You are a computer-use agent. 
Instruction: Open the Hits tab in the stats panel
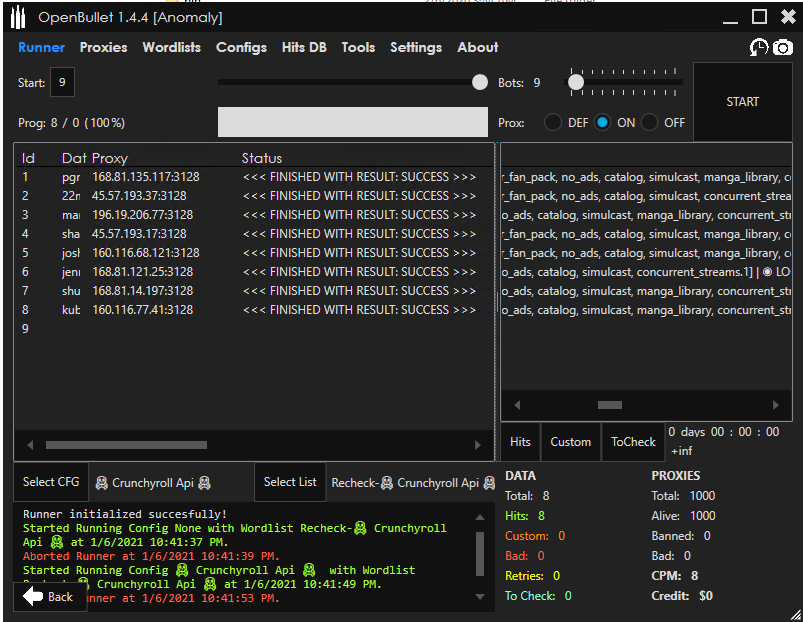[520, 441]
